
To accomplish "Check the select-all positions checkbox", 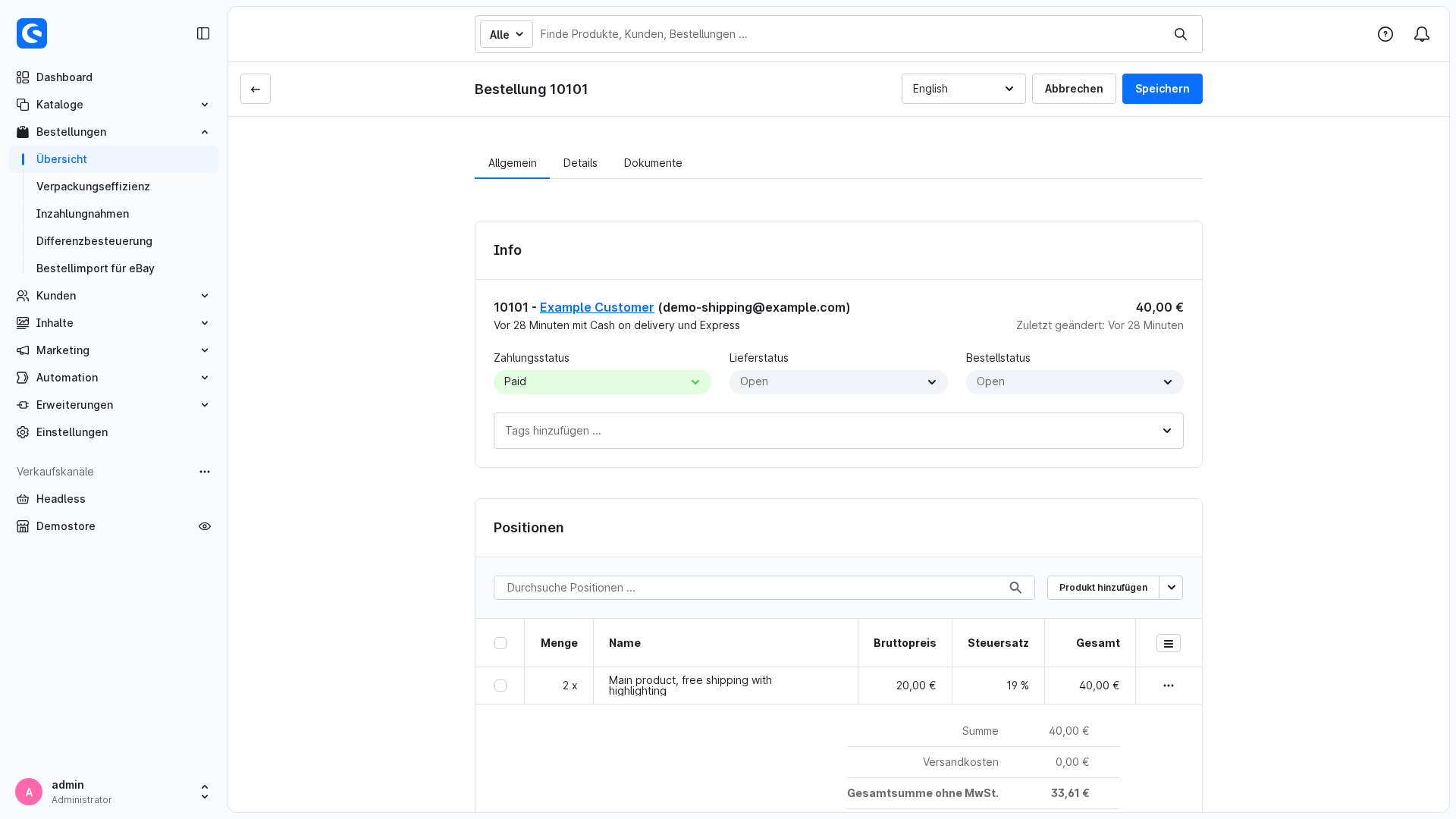I will coord(500,643).
